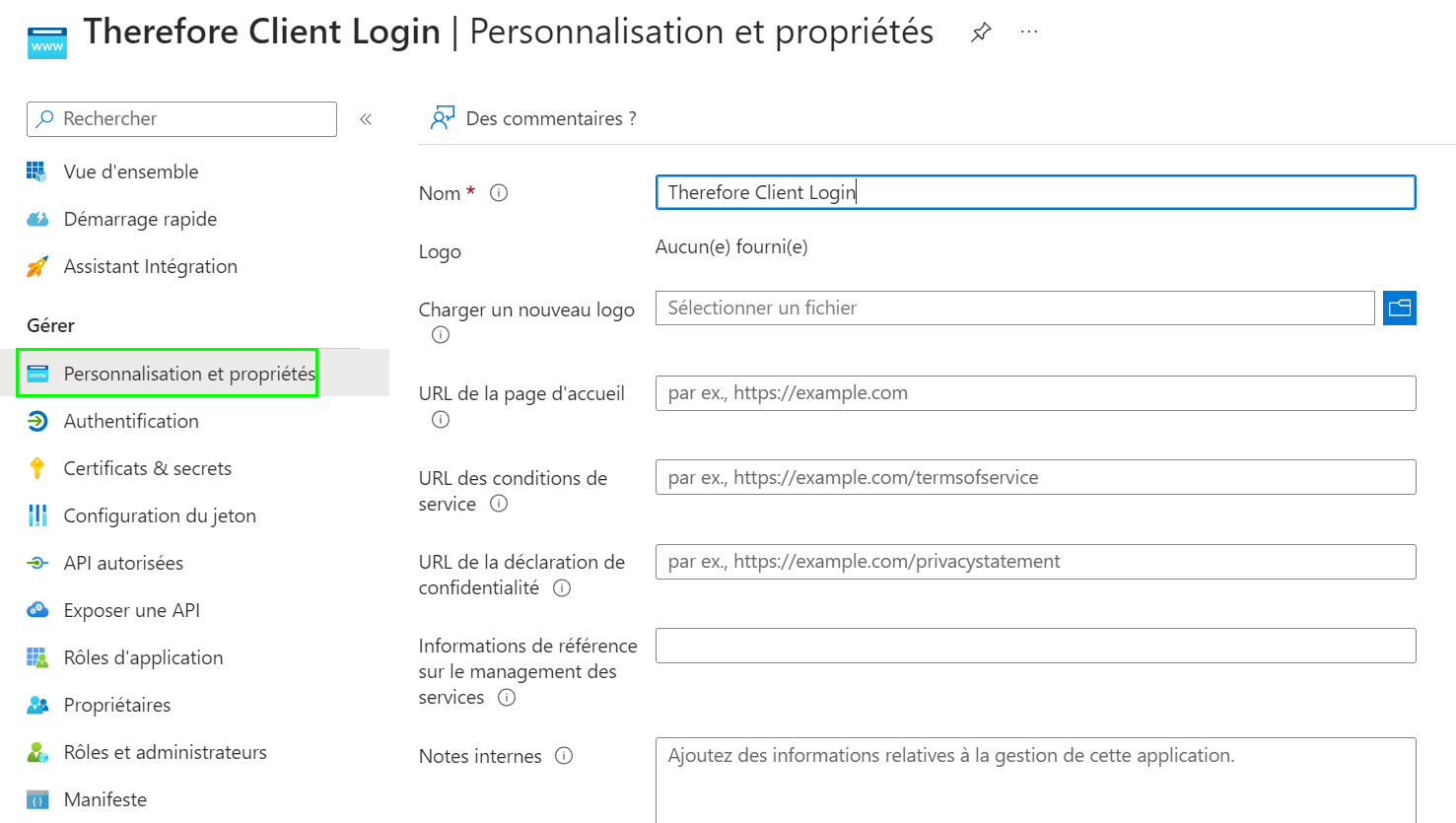The height and width of the screenshot is (823, 1456).
Task: Show info for déclaration de confidentialité
Action: pyautogui.click(x=562, y=588)
